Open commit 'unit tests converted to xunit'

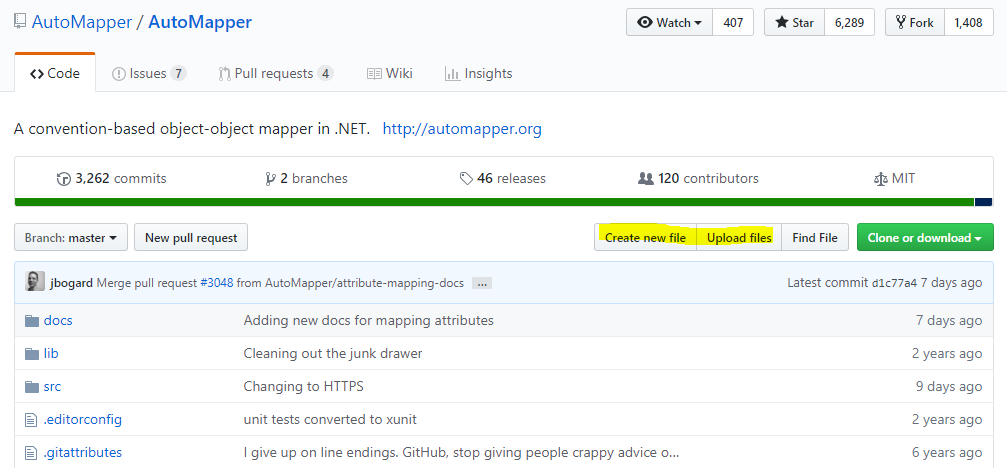coord(330,420)
